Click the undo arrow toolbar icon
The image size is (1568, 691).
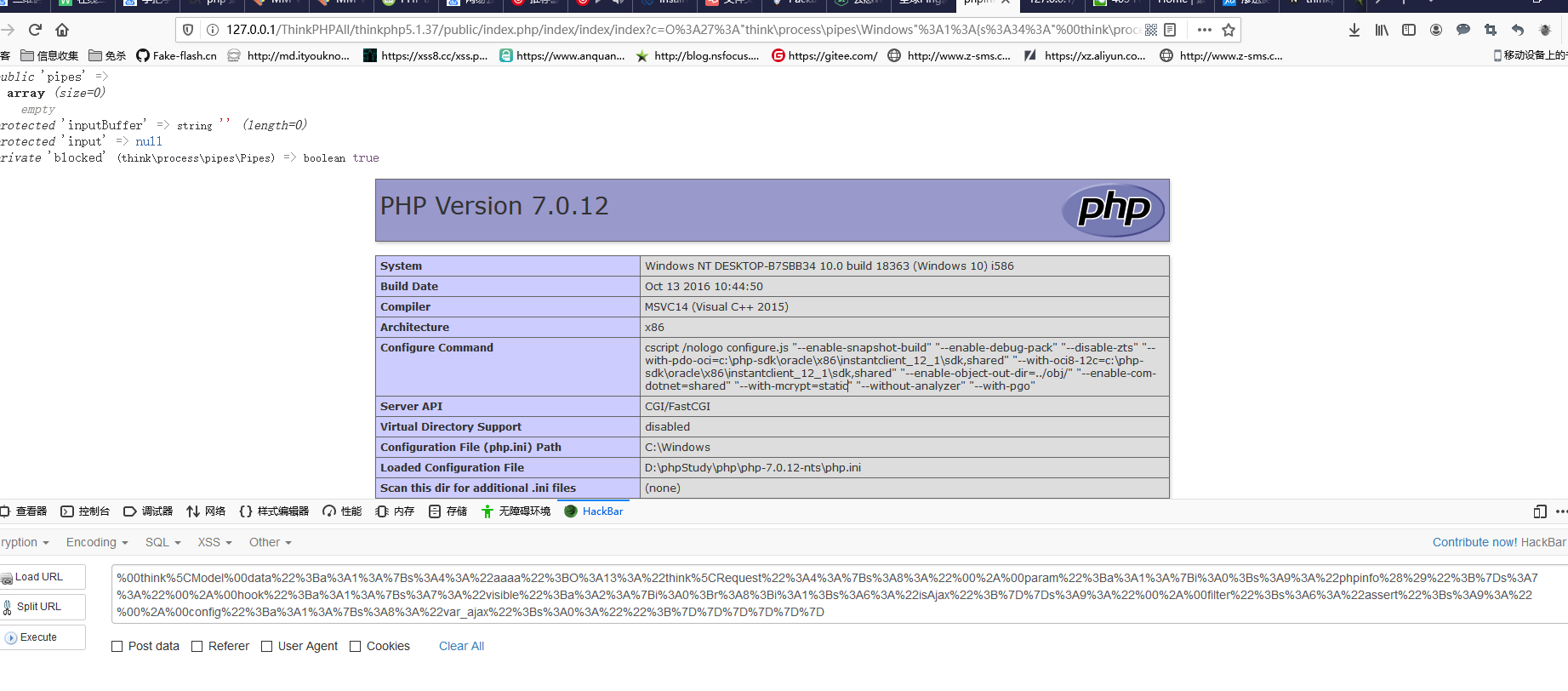pyautogui.click(x=1518, y=30)
